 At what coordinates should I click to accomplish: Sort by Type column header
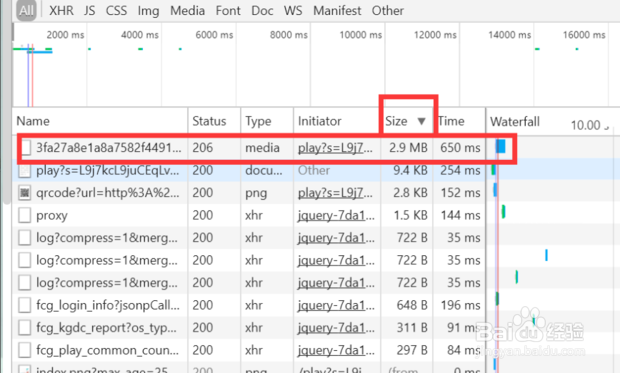pos(267,121)
